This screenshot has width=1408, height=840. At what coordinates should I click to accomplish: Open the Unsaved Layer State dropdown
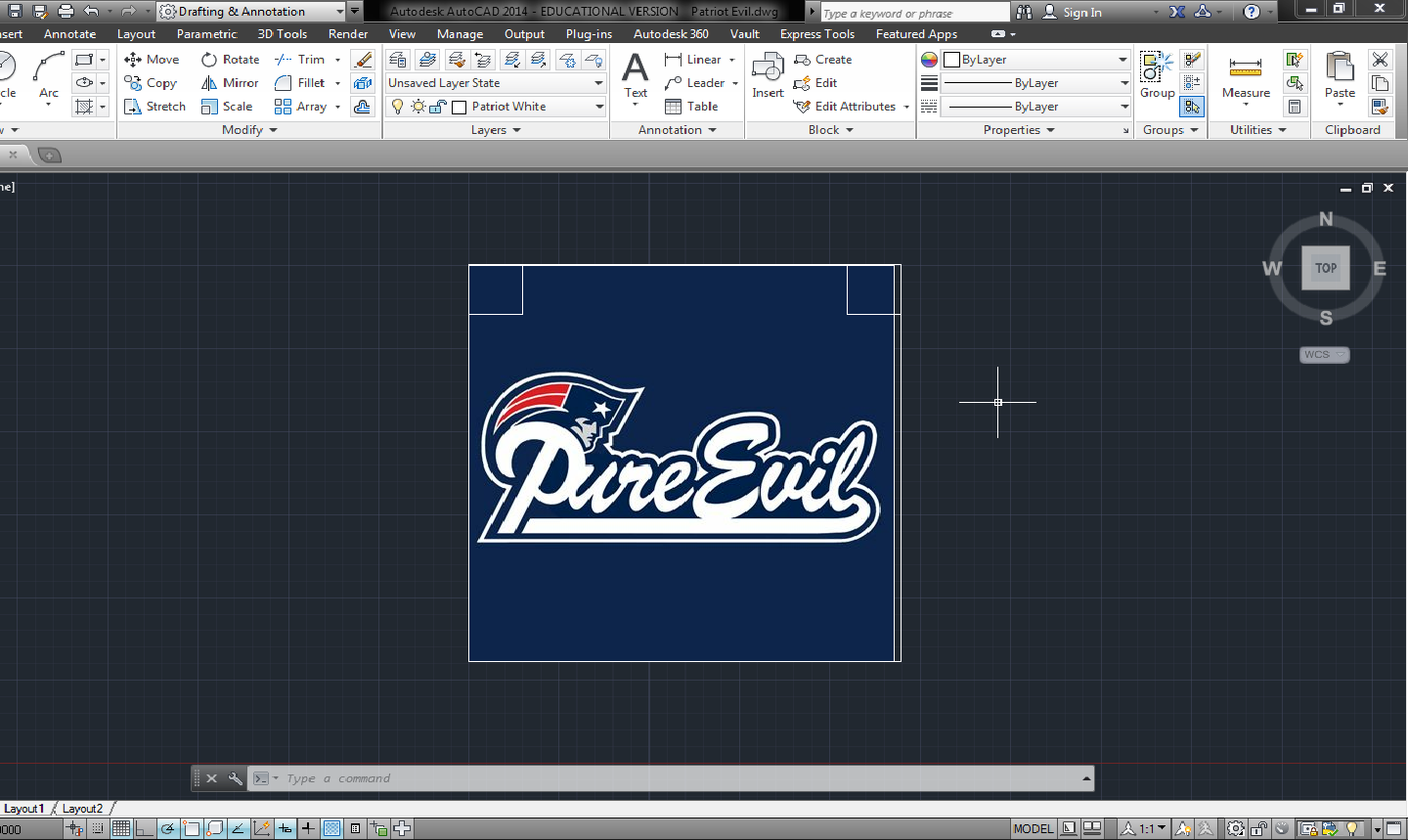coord(496,83)
